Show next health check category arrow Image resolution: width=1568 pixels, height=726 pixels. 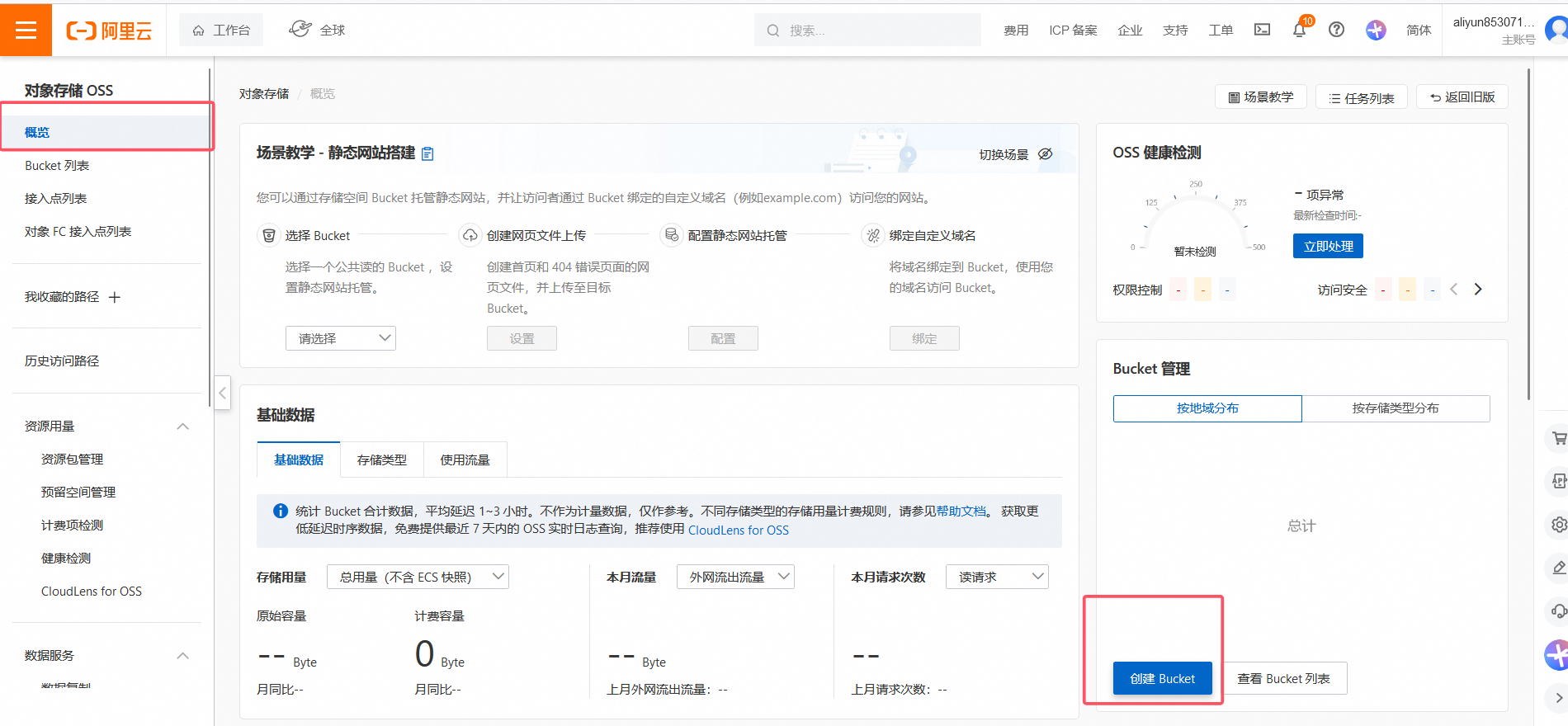[1478, 289]
